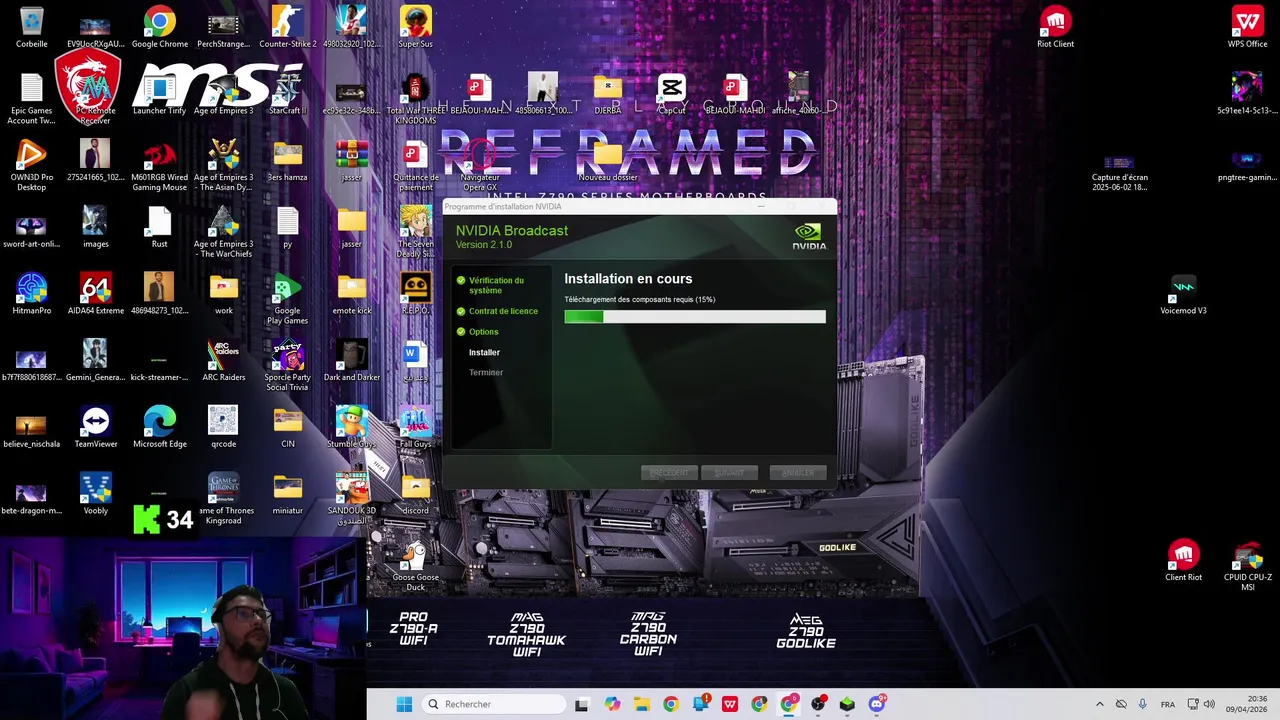Click the Précédent button in NVIDIA installer
Image resolution: width=1280 pixels, height=720 pixels.
[x=669, y=473]
